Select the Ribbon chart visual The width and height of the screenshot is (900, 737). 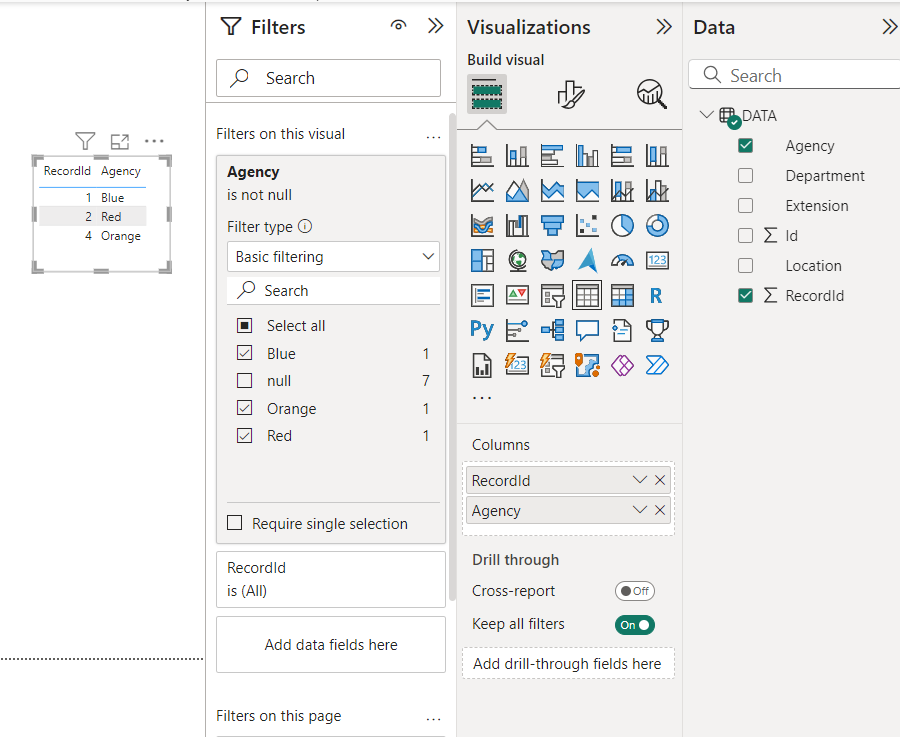pyautogui.click(x=482, y=226)
